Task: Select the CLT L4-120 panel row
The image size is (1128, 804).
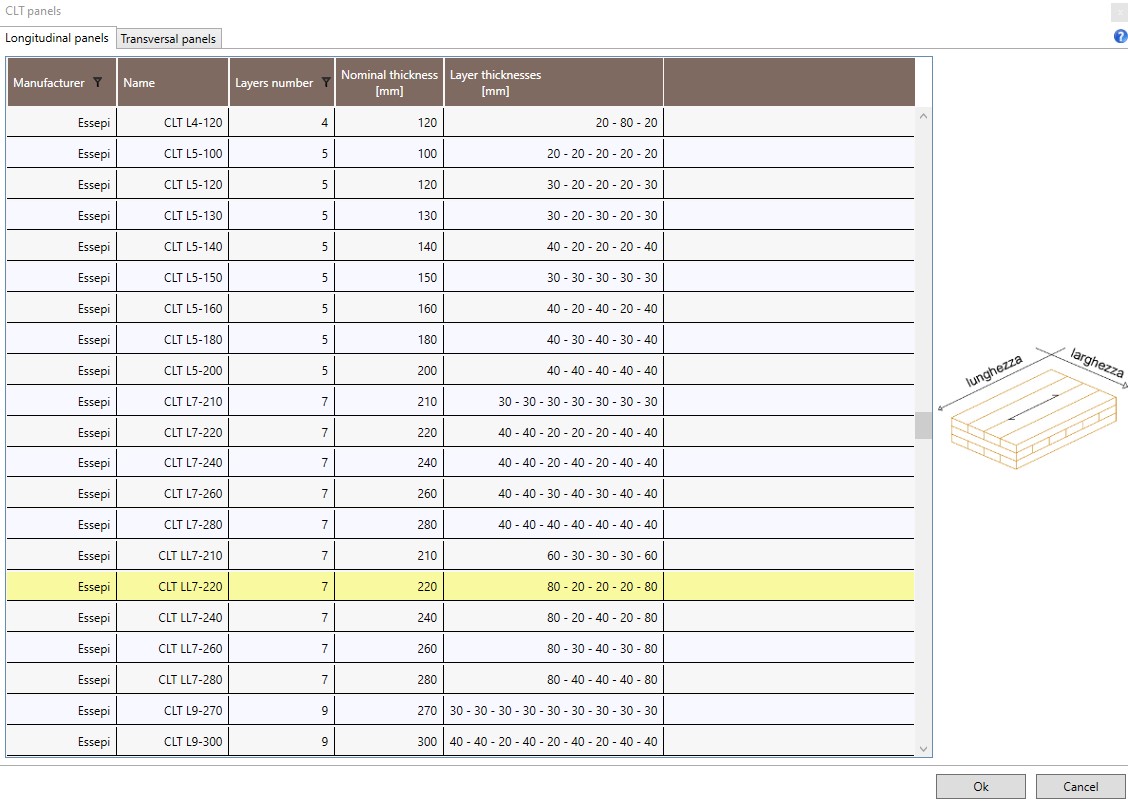Action: point(461,123)
